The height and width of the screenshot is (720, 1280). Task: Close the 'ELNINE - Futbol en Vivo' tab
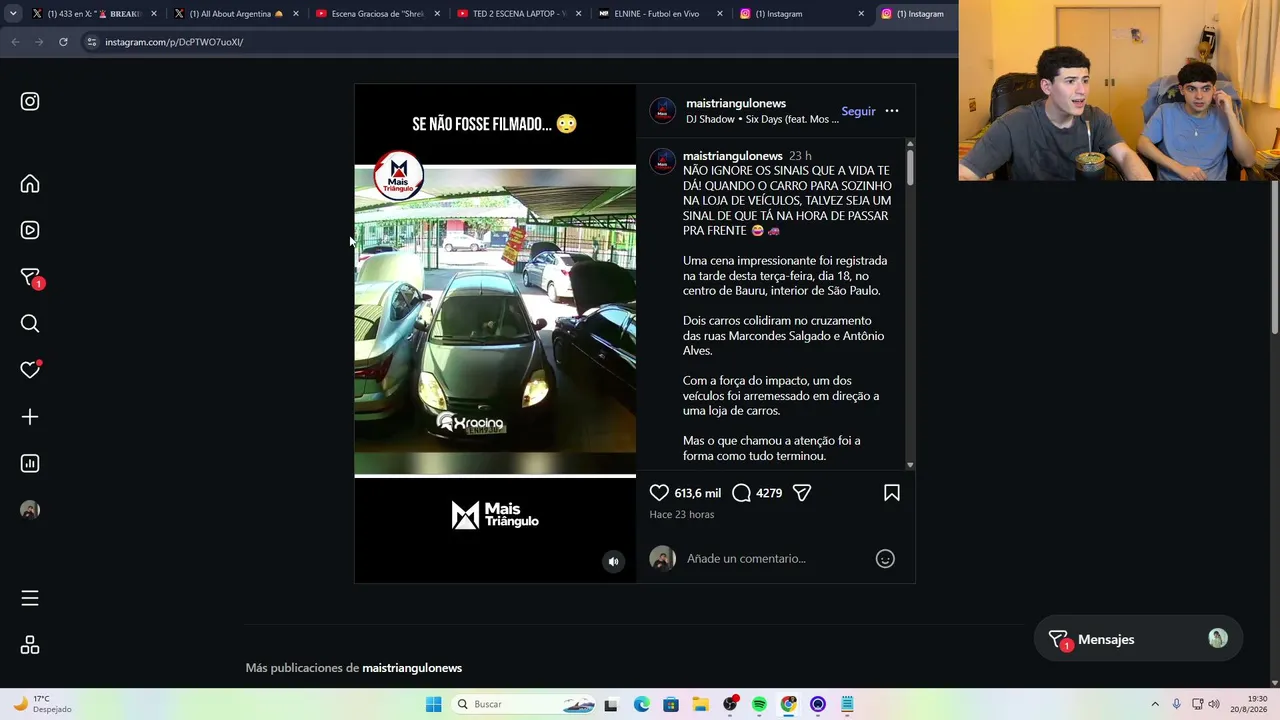click(x=720, y=14)
